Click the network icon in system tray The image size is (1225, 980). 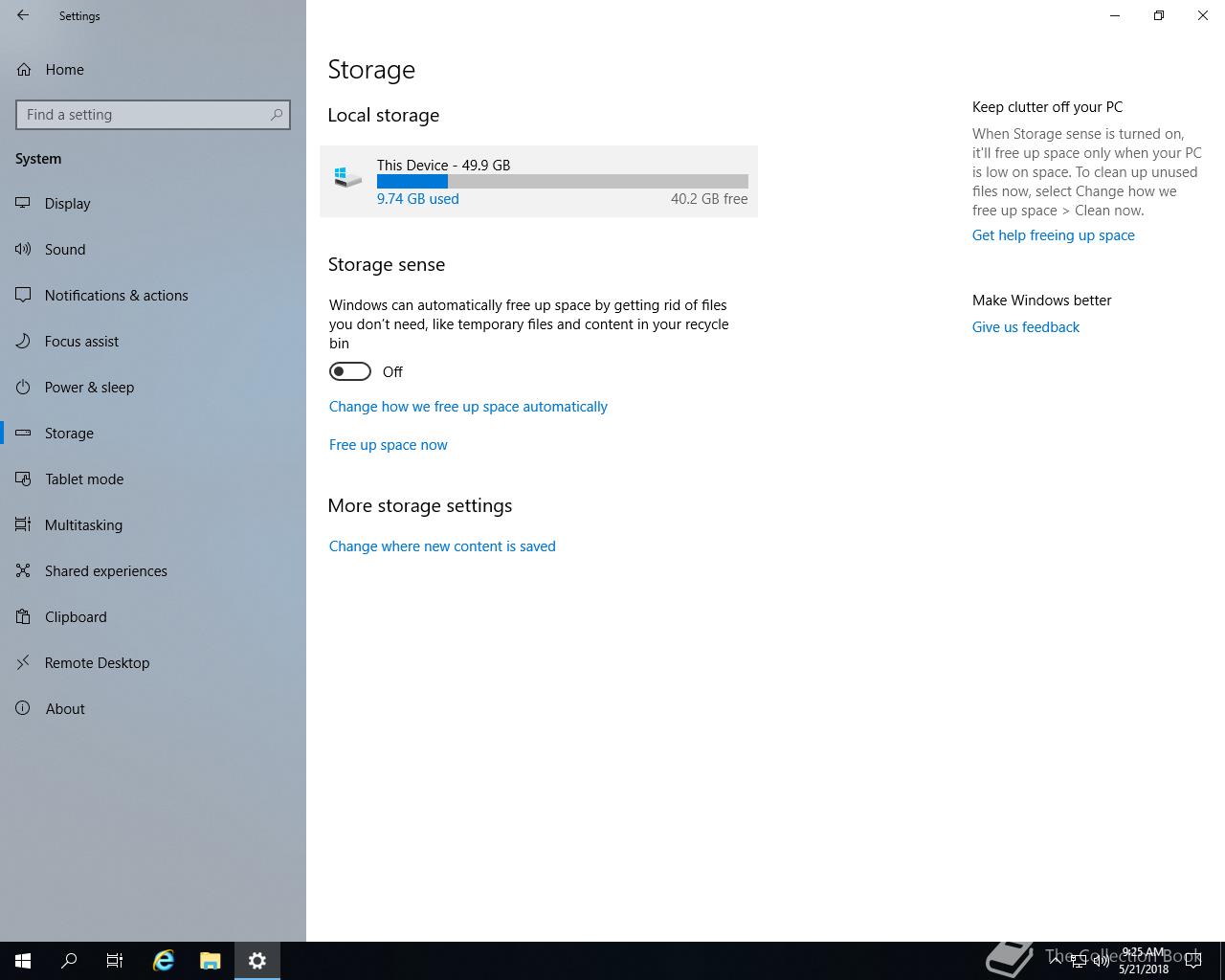[1078, 960]
